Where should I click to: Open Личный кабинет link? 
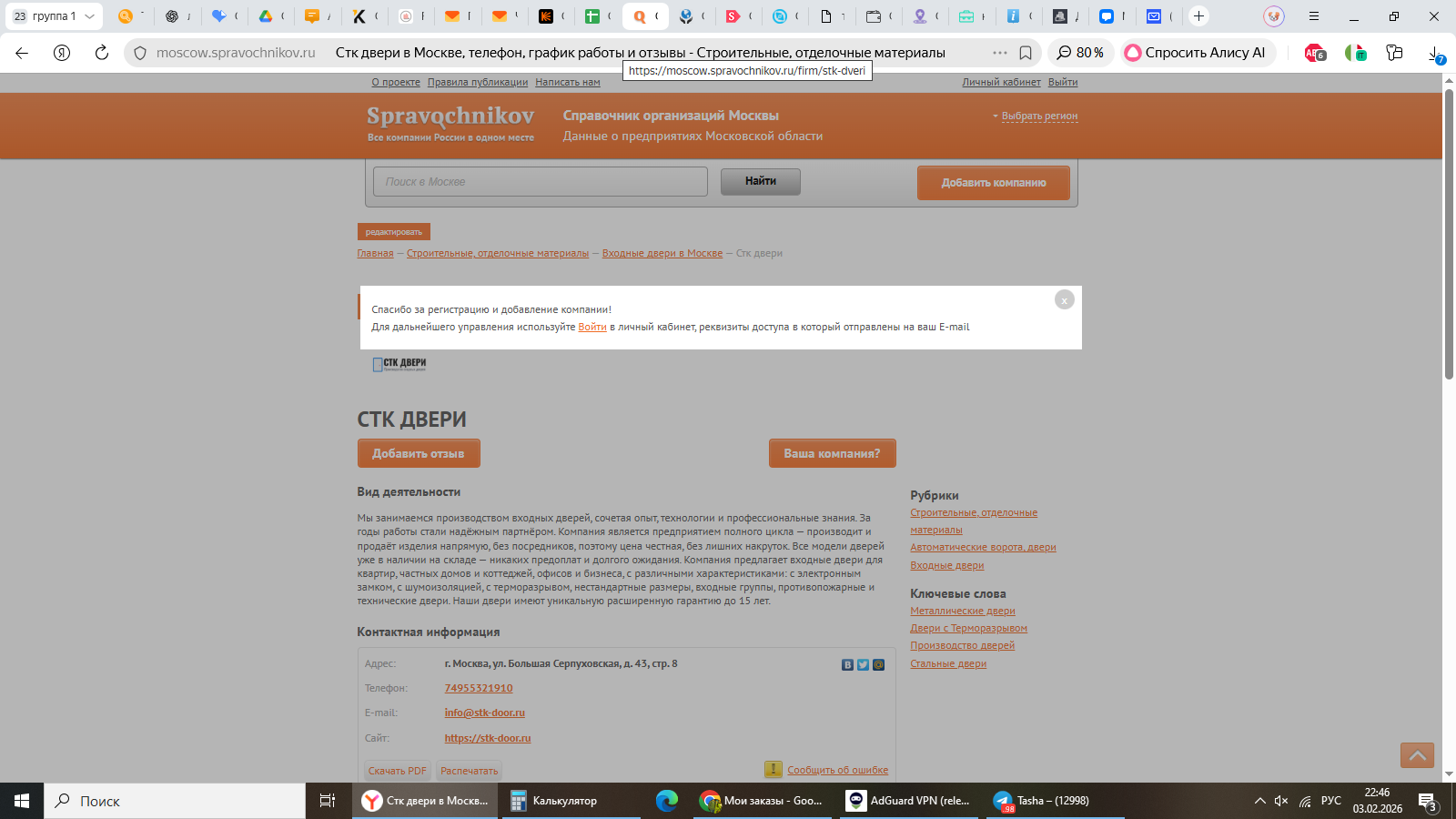pyautogui.click(x=1001, y=82)
